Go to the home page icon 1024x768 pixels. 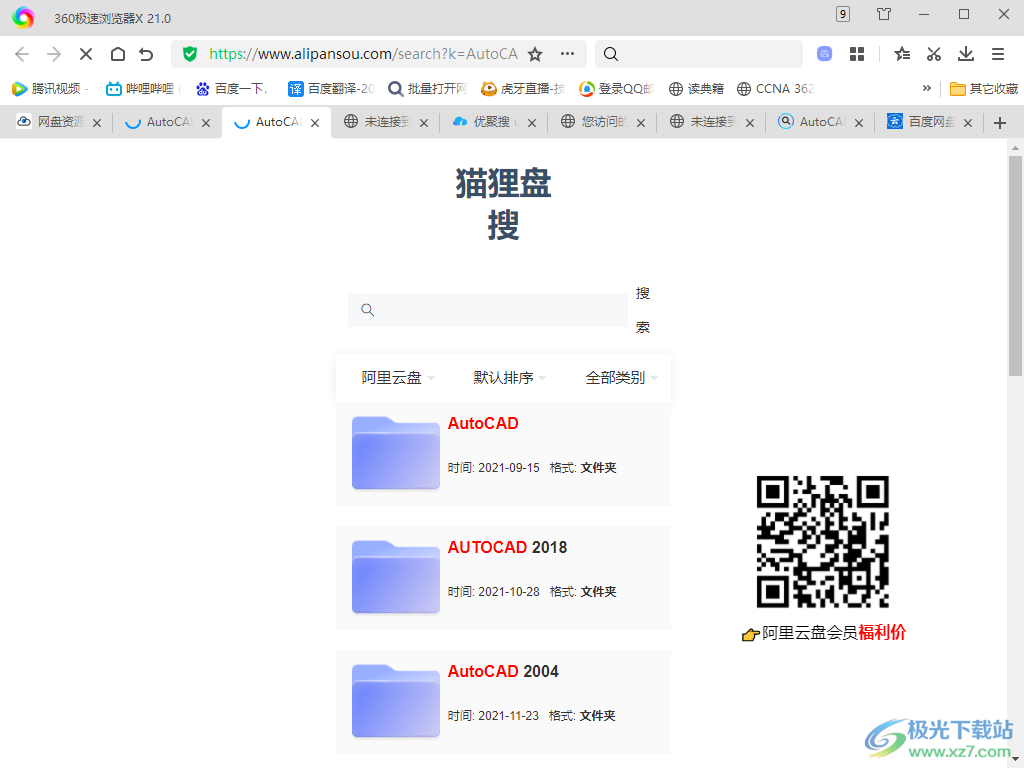[x=118, y=54]
